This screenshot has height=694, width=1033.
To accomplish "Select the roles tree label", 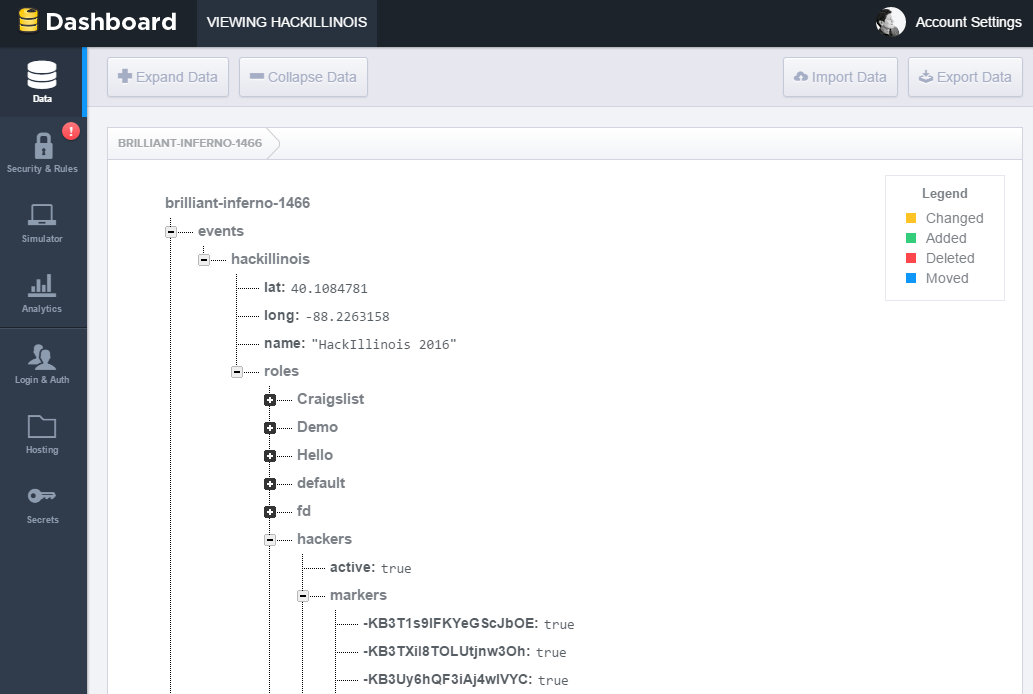I will (281, 371).
